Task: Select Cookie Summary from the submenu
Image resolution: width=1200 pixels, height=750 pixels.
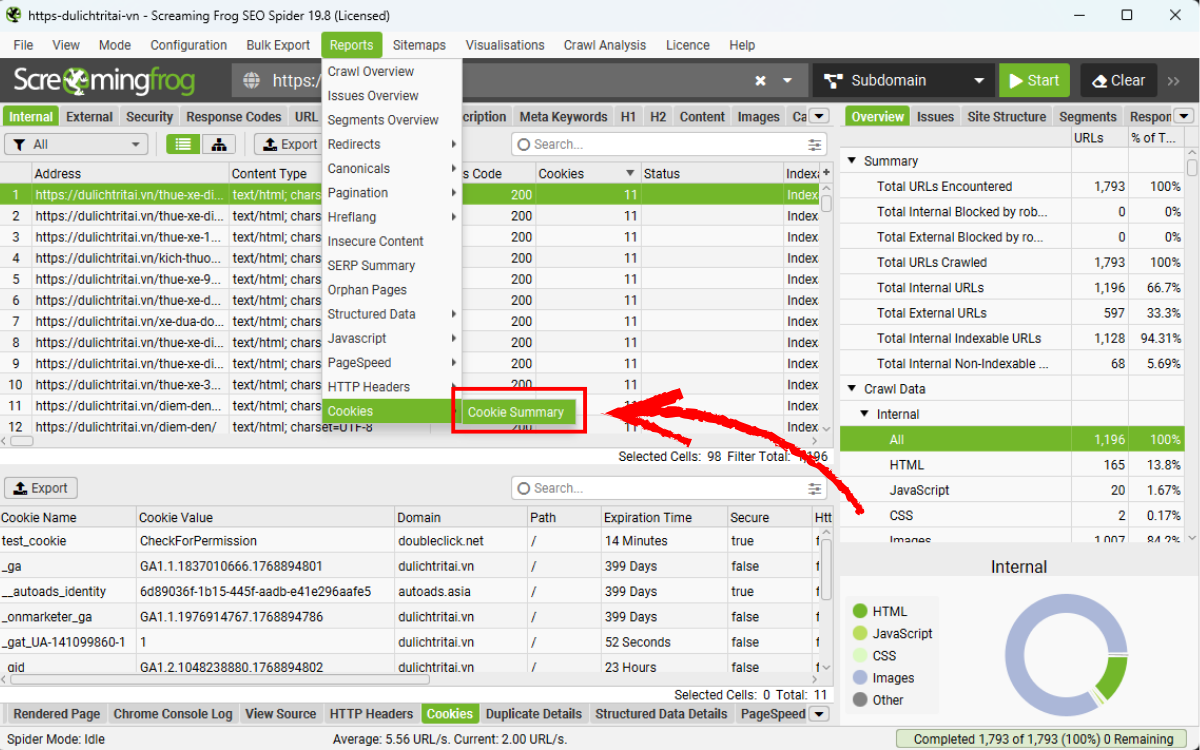Action: [516, 412]
